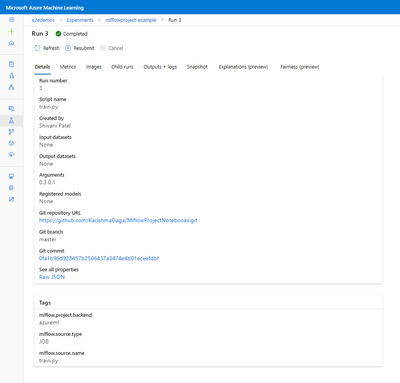Click the Experiments breadcrumb link
The height and width of the screenshot is (383, 400).
(80, 20)
